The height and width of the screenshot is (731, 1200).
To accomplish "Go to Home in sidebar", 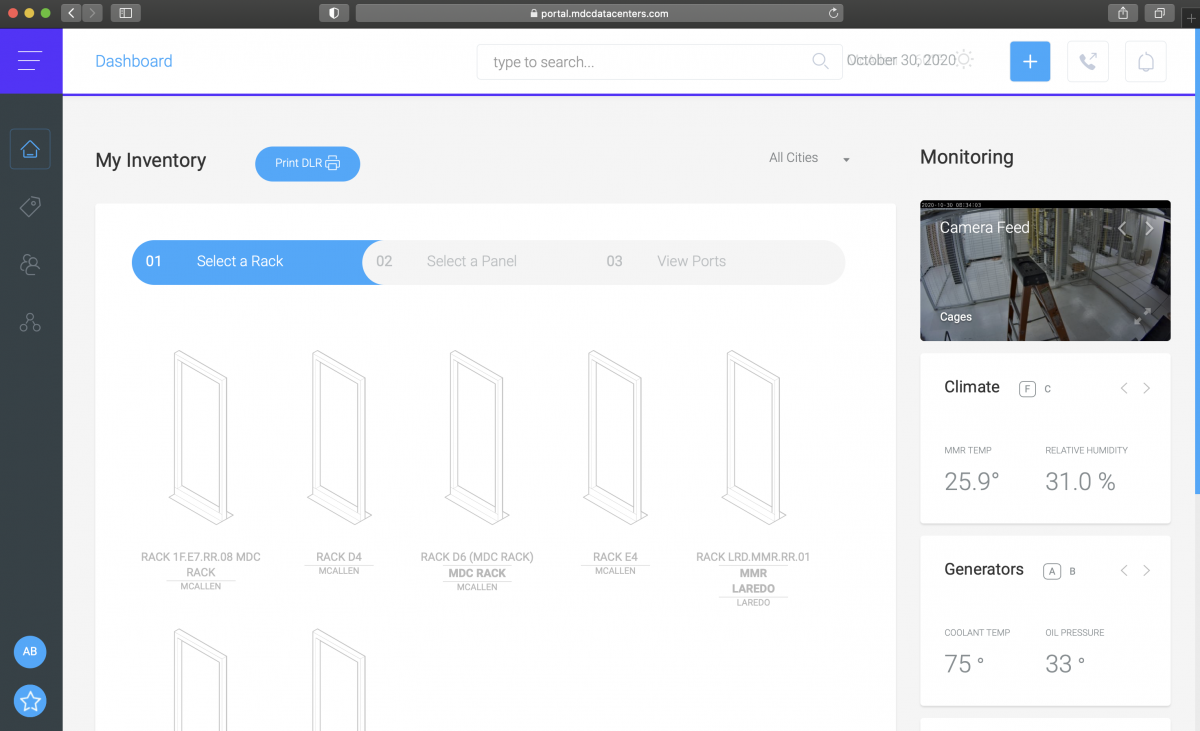I will coord(30,149).
